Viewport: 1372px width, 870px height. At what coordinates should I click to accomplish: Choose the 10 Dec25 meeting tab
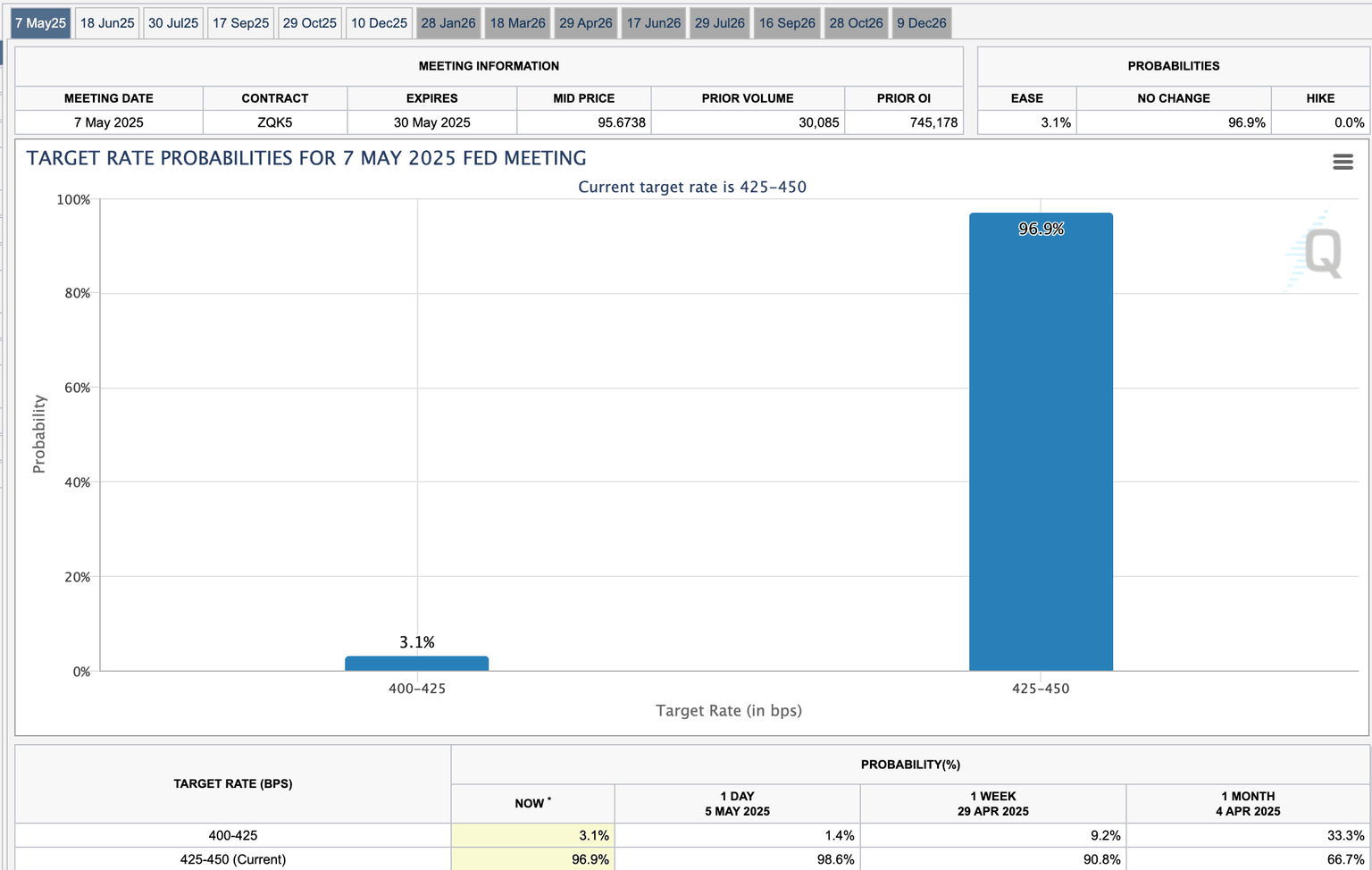point(379,23)
